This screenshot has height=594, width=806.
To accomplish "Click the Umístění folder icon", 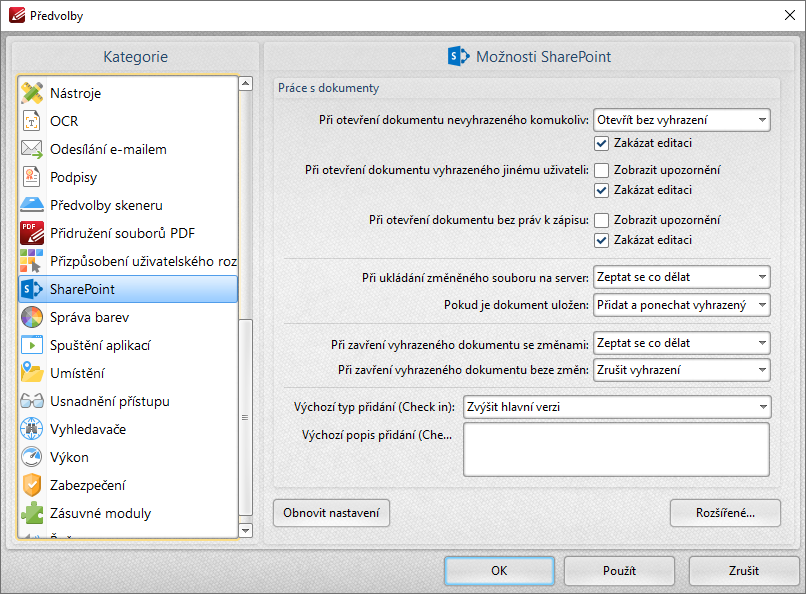I will [x=32, y=373].
